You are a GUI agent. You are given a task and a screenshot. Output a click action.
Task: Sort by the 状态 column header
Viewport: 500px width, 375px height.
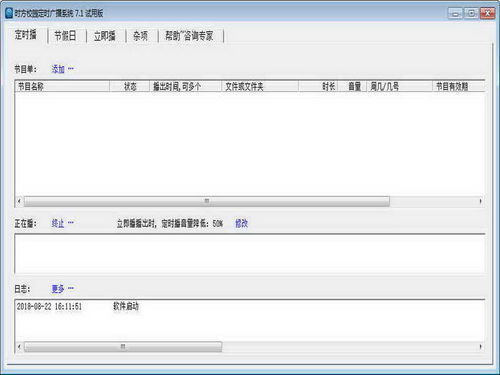tap(129, 87)
